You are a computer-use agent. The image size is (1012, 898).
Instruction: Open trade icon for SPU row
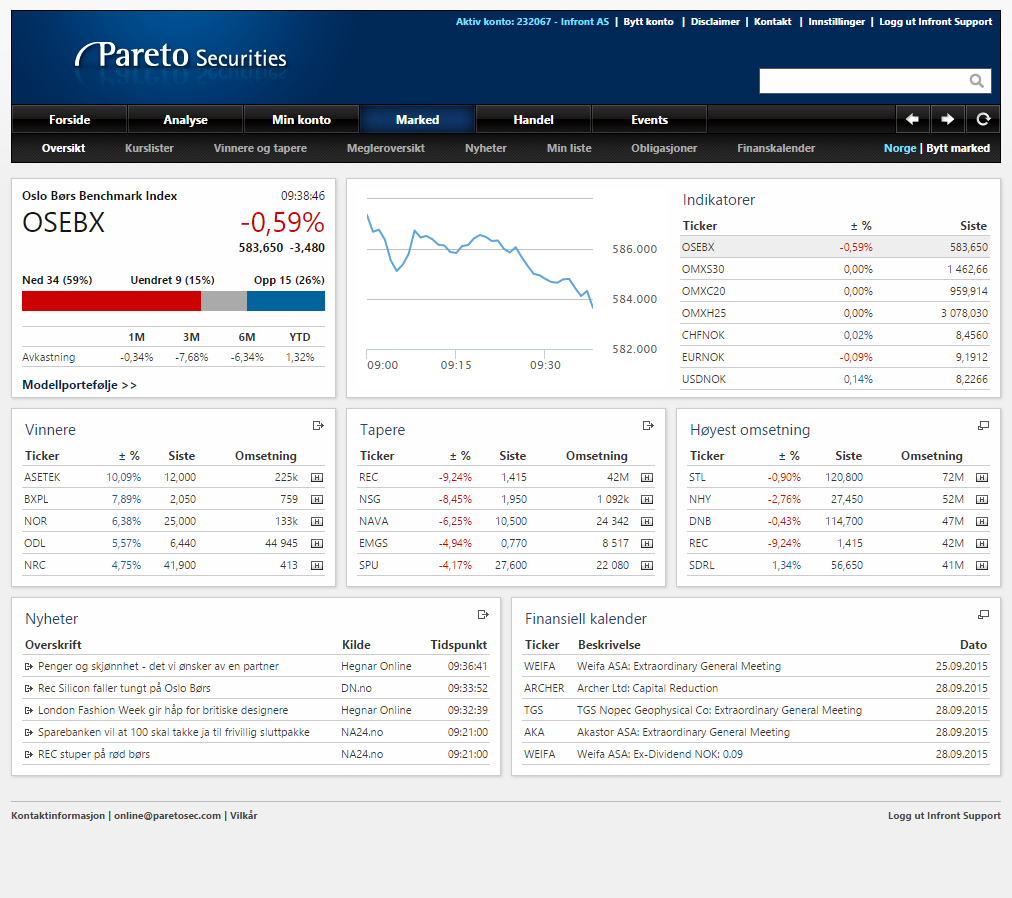[x=647, y=566]
